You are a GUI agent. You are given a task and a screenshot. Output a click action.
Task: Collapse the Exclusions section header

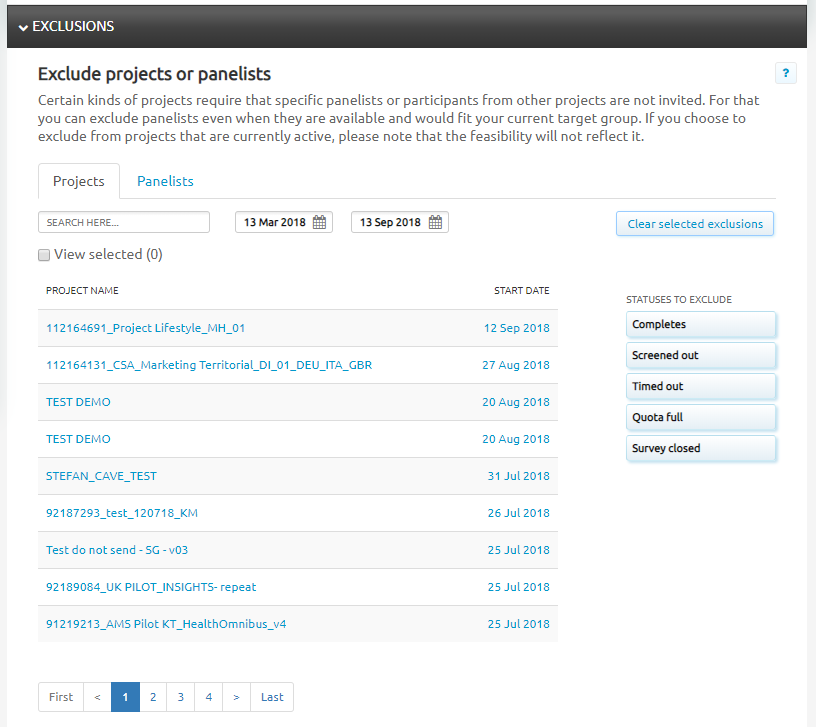click(x=66, y=26)
